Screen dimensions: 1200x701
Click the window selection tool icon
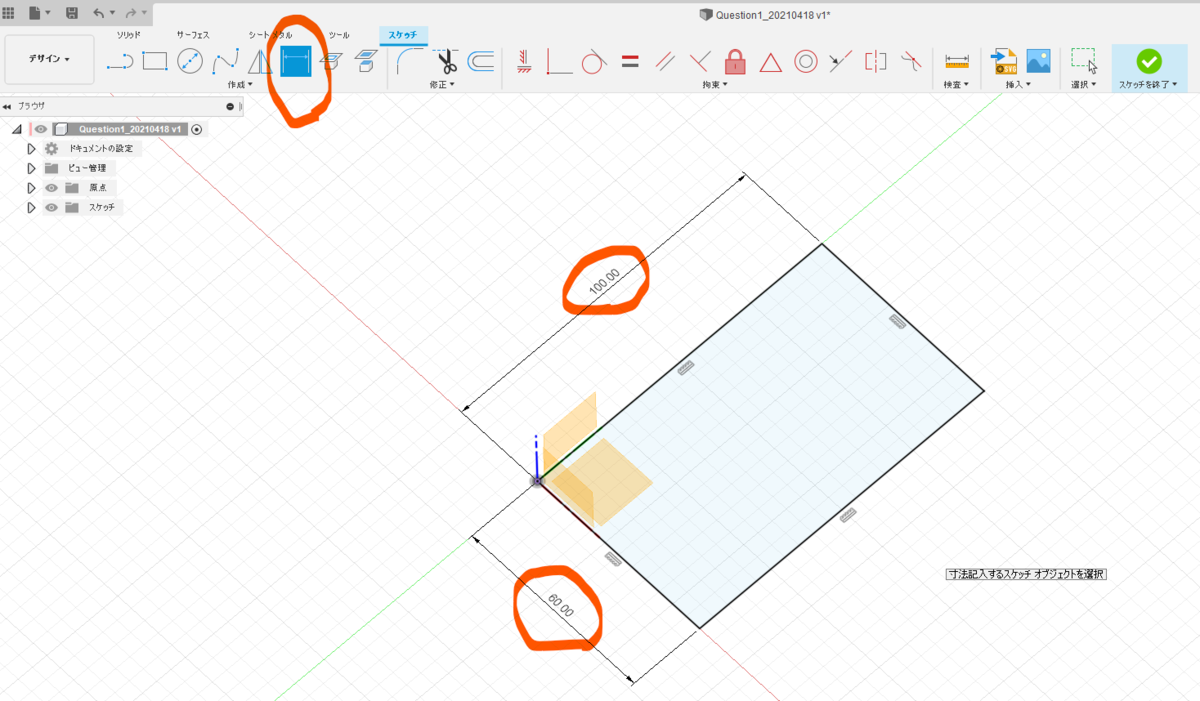click(1084, 60)
